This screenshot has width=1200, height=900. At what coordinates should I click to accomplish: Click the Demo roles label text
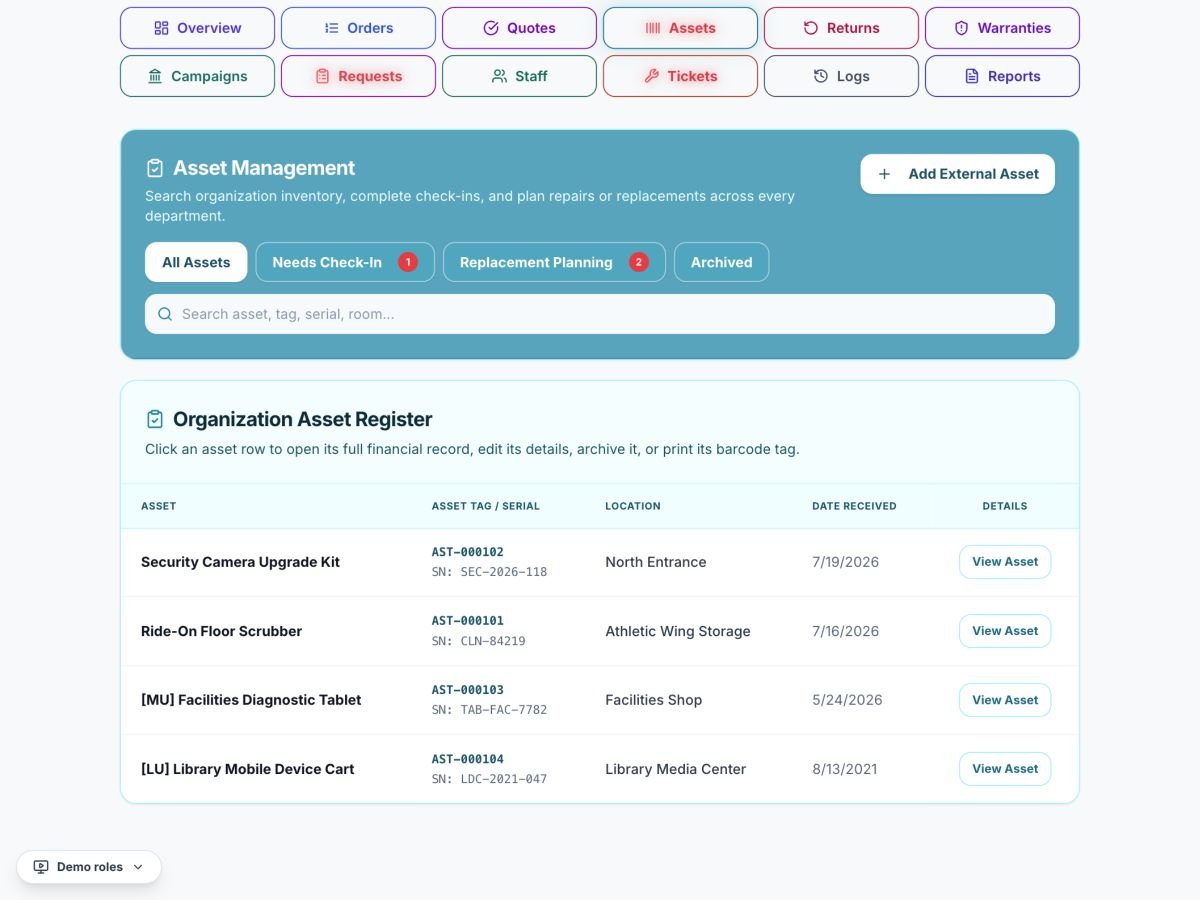click(x=90, y=867)
